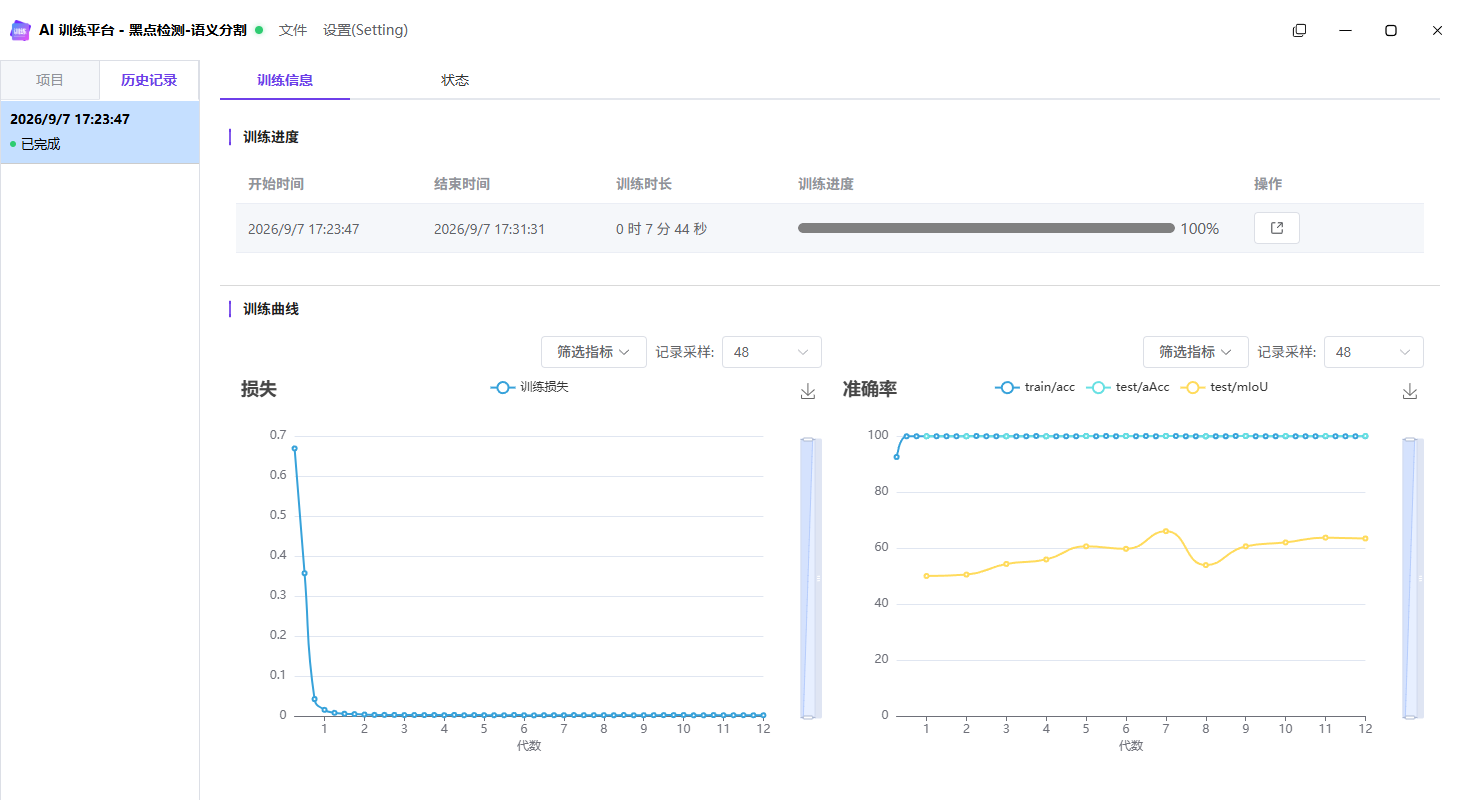Click the test/mIoU dip point at epoch 8

1206,565
